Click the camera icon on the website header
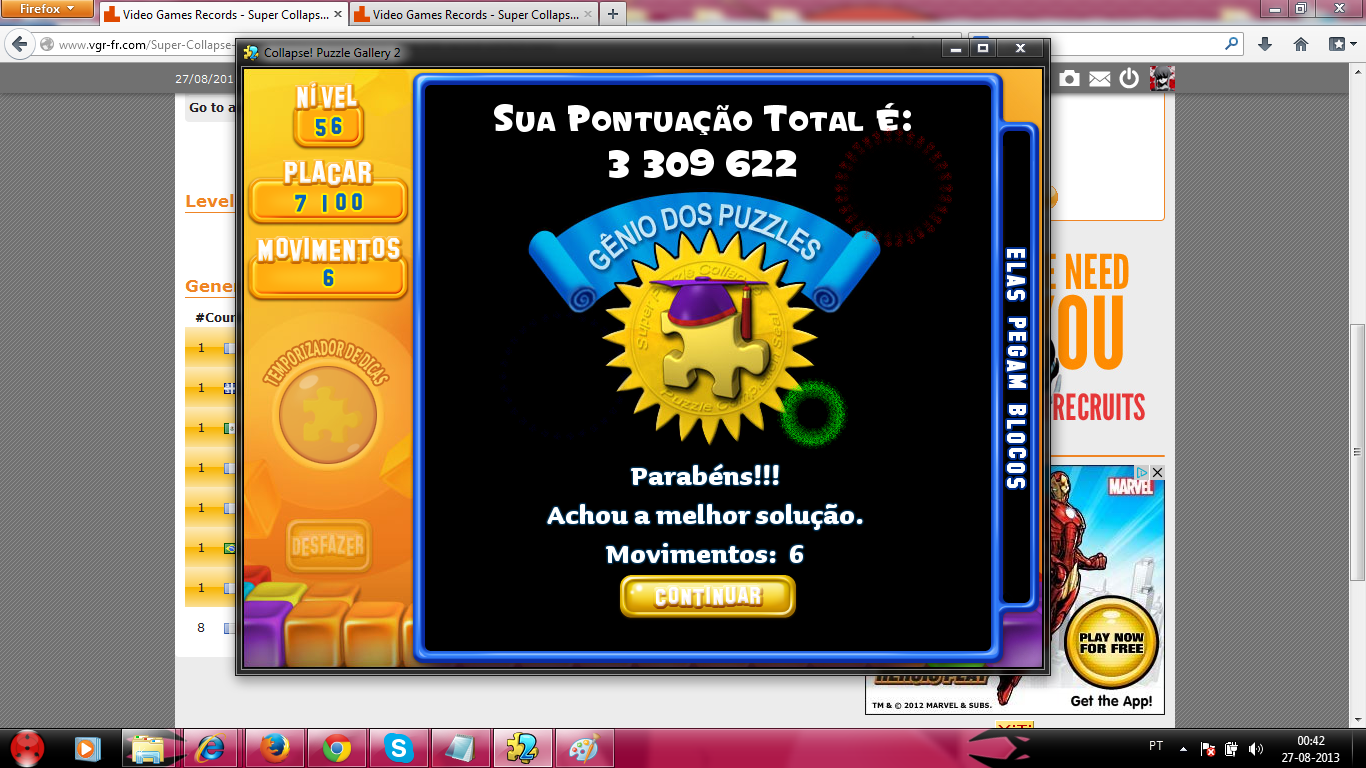The image size is (1366, 768). 1069,78
